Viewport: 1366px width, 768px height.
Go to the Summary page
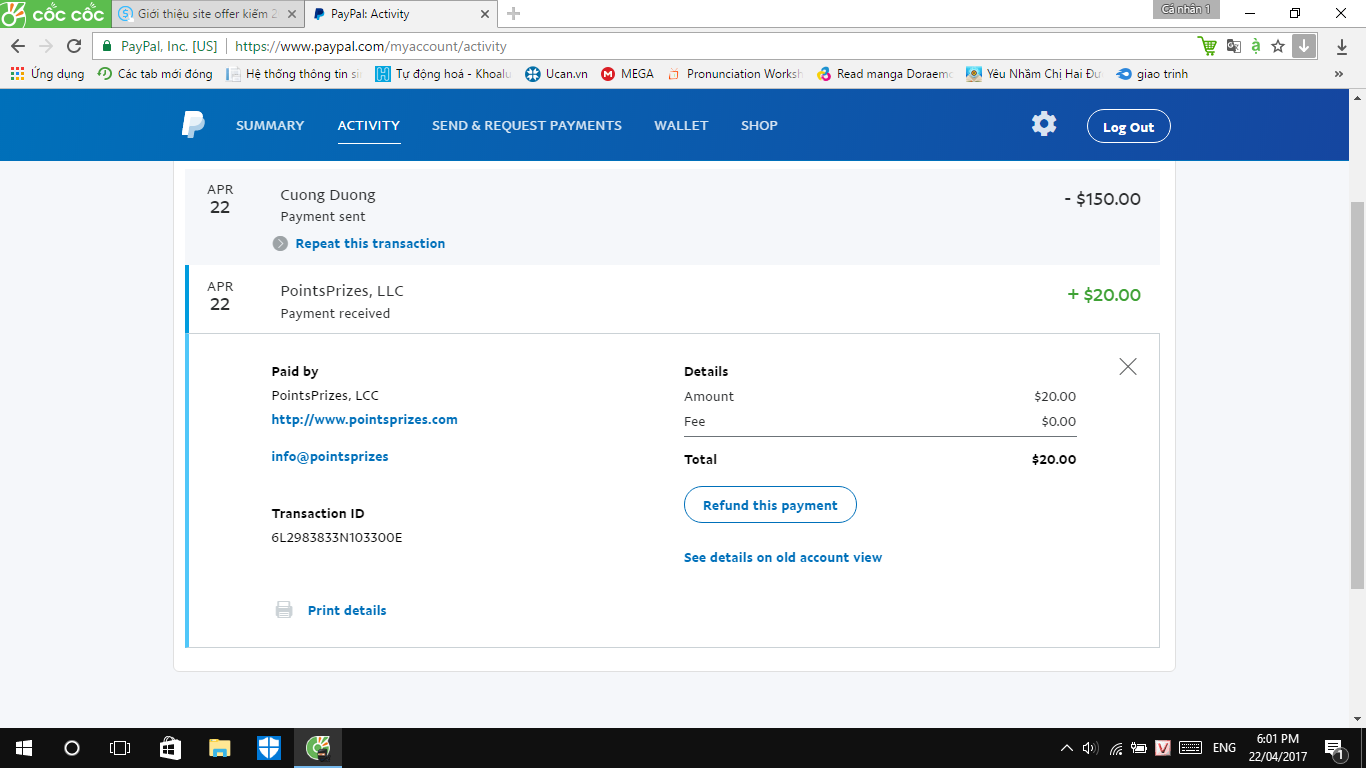click(270, 126)
